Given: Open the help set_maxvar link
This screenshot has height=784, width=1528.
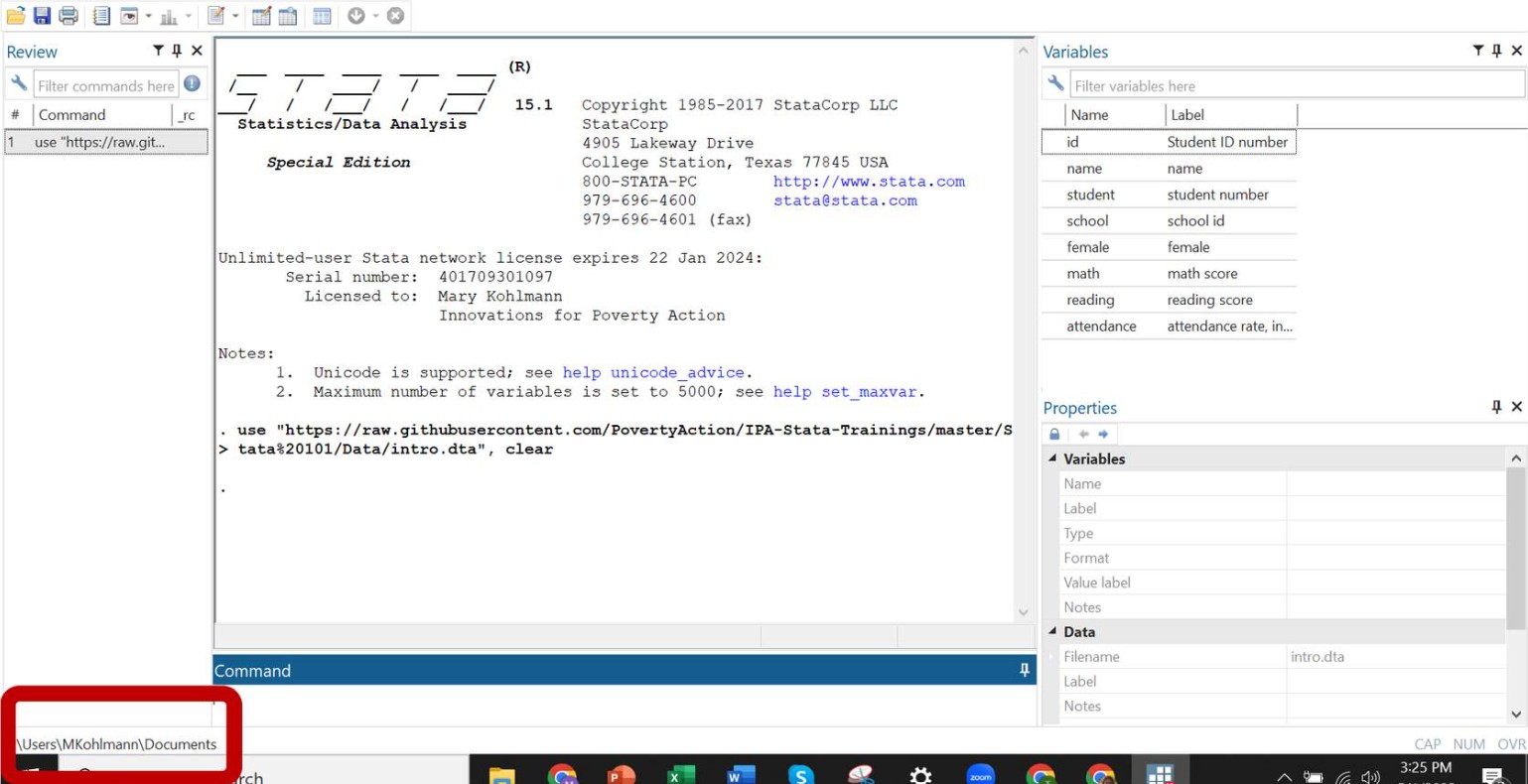Looking at the screenshot, I should (x=845, y=392).
